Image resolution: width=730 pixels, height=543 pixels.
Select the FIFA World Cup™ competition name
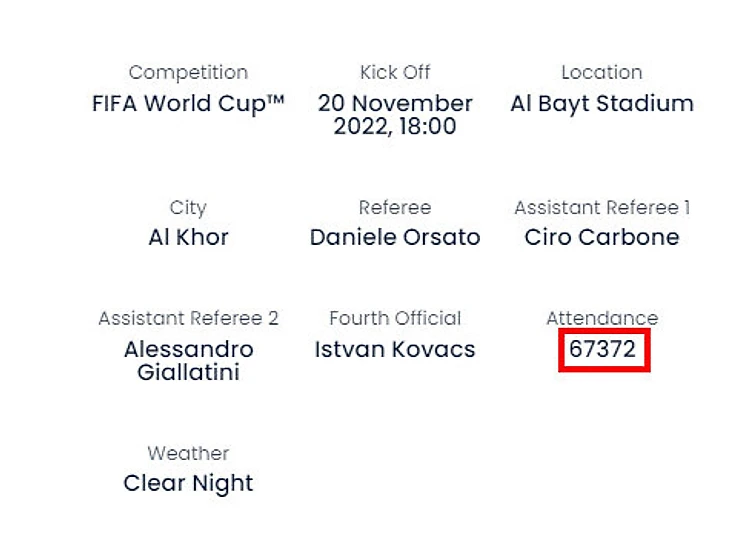[x=188, y=103]
